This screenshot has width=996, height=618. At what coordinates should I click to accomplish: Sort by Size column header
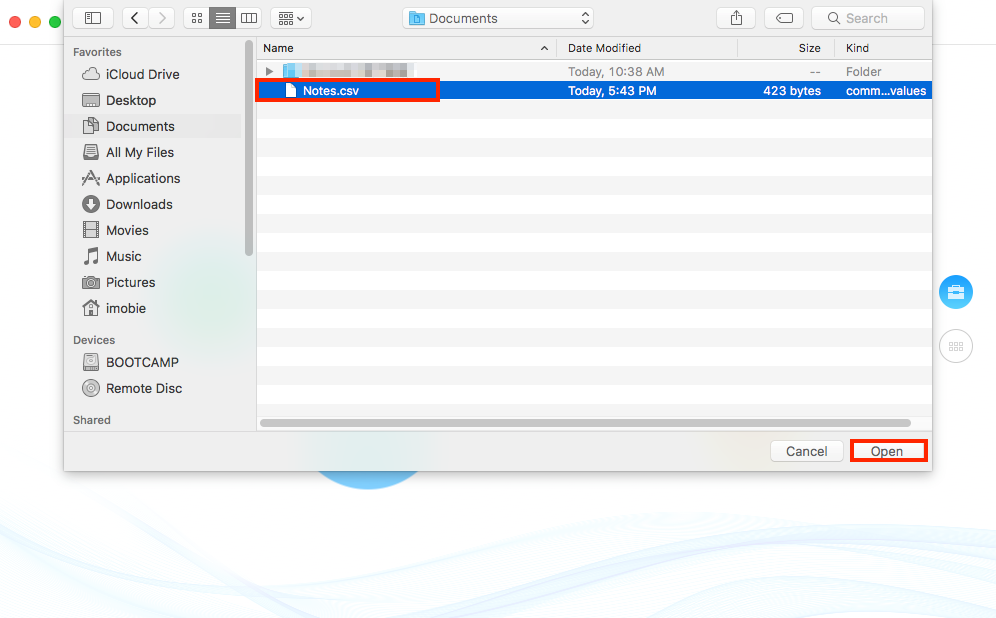click(786, 48)
